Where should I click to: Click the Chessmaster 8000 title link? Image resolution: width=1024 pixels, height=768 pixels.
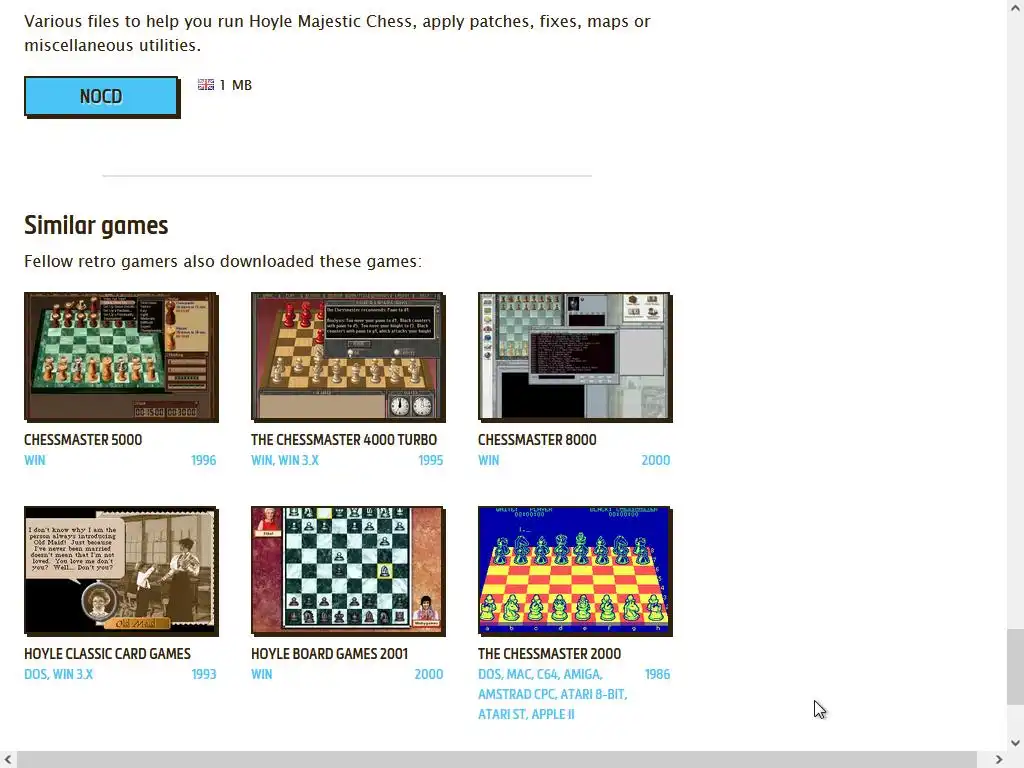tap(537, 440)
